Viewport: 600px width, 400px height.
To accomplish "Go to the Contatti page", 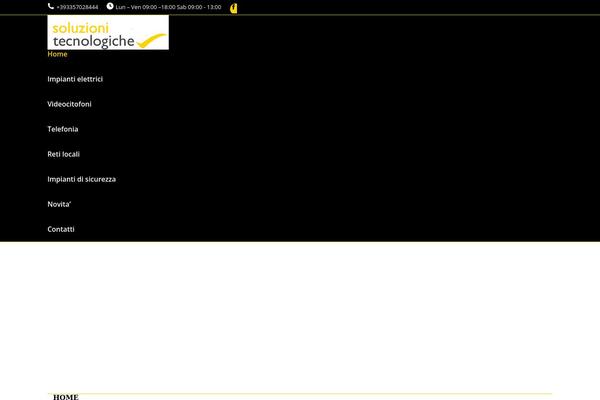I will point(61,229).
